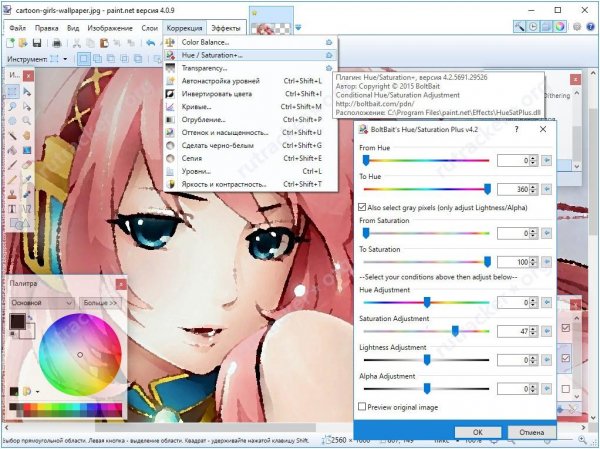Open the Файл menu
The width and height of the screenshot is (600, 449).
[x=18, y=28]
